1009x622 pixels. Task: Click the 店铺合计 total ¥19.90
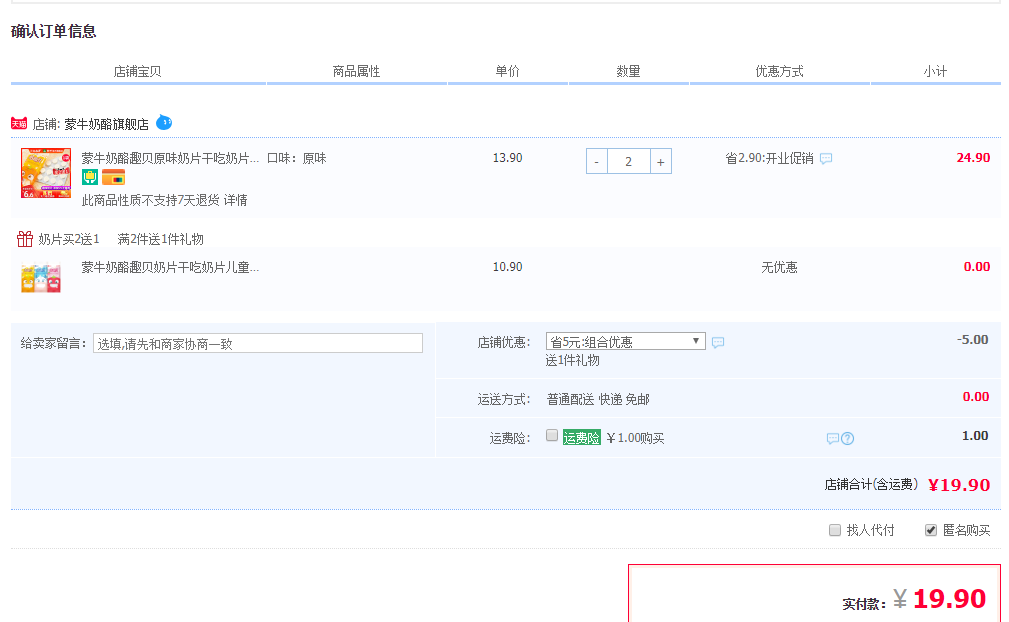pyautogui.click(x=959, y=485)
